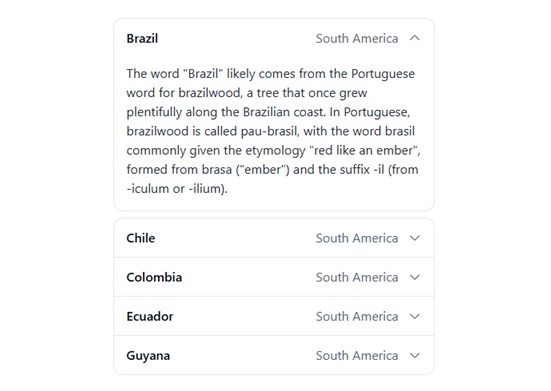Screen dimensions: 551x391
Task: Click the down chevron in Ecuador row
Action: 415,316
